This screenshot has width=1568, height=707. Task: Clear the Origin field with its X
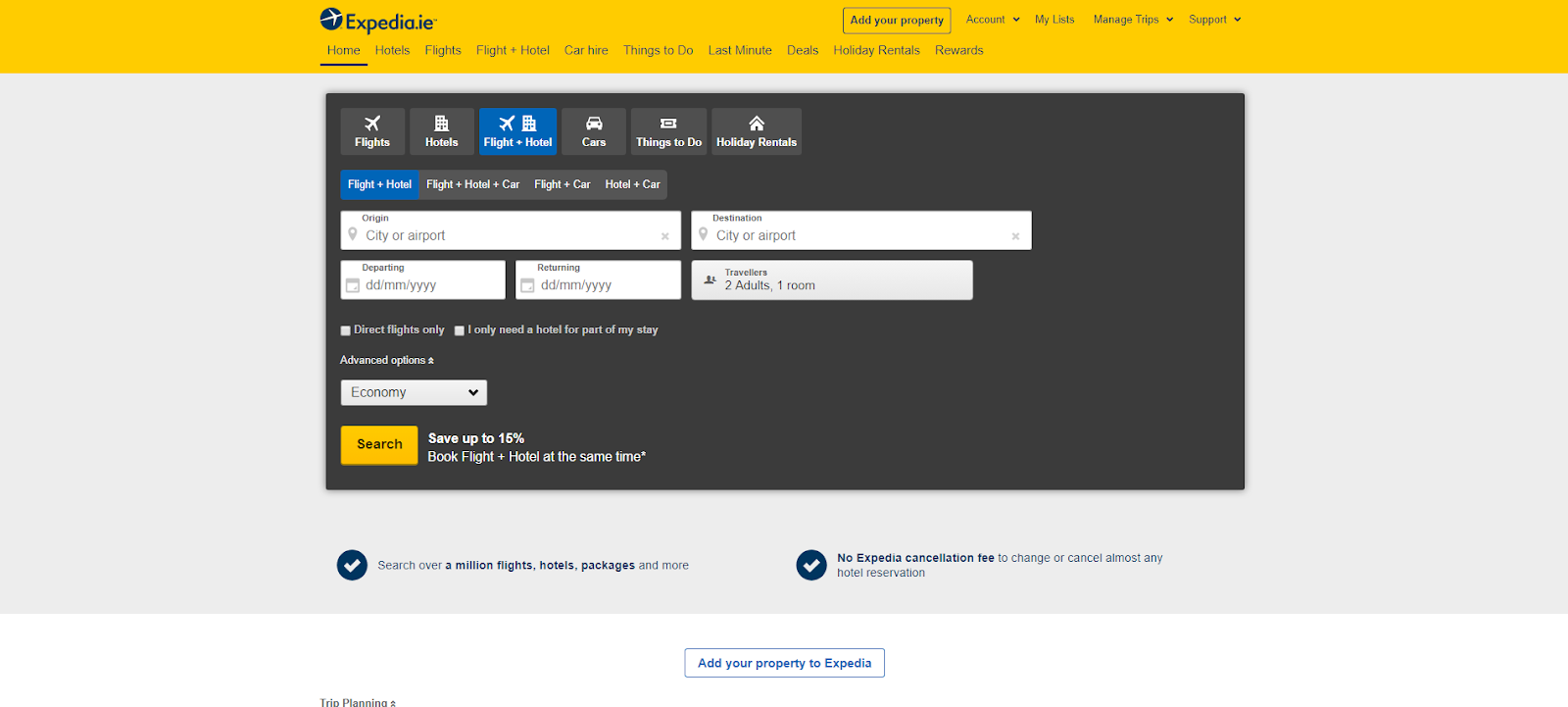click(x=665, y=236)
